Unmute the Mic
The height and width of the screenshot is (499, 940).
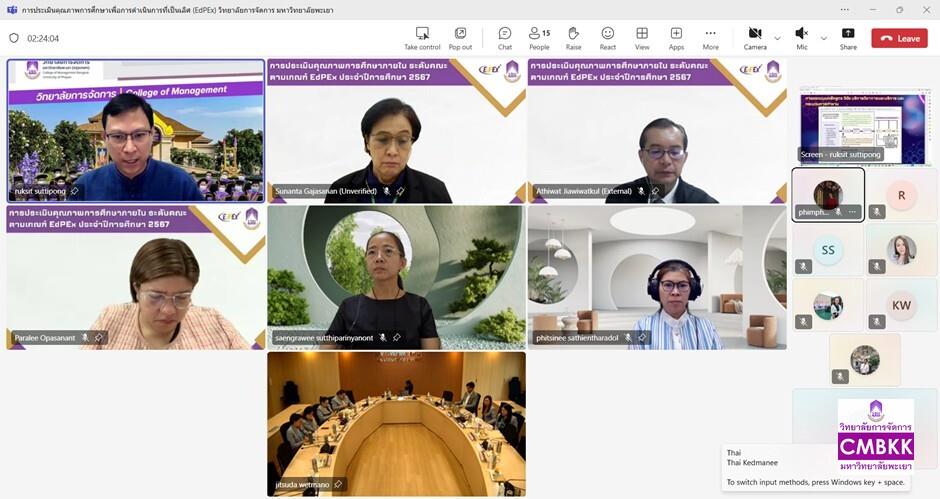click(x=801, y=34)
